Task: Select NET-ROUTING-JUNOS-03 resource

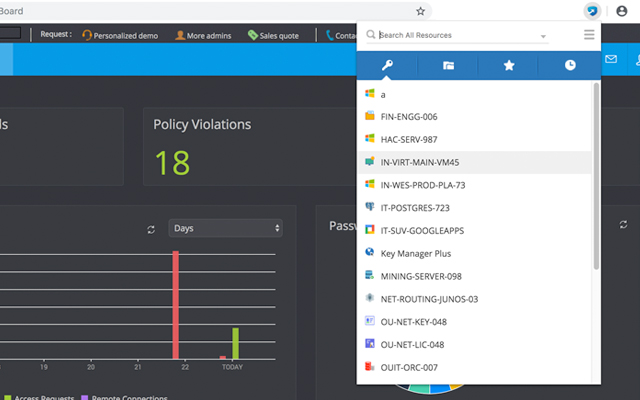Action: (474, 299)
